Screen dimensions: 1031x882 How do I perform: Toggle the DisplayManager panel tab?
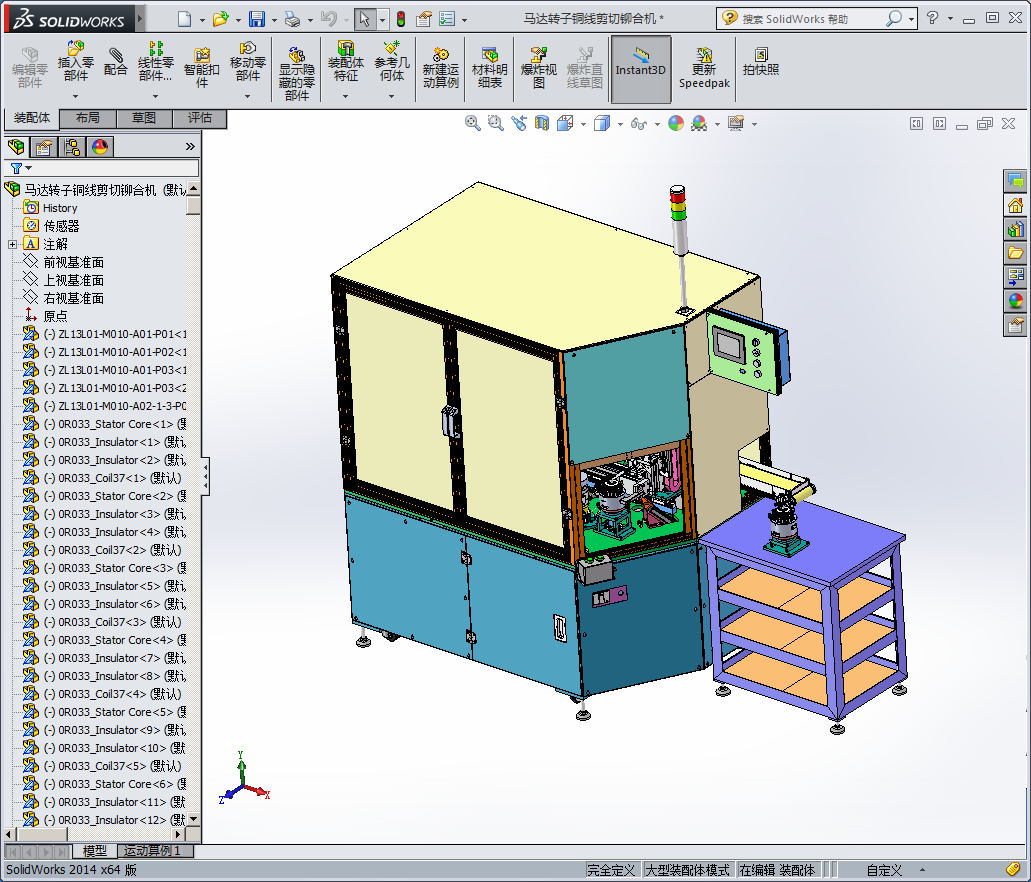(x=99, y=147)
